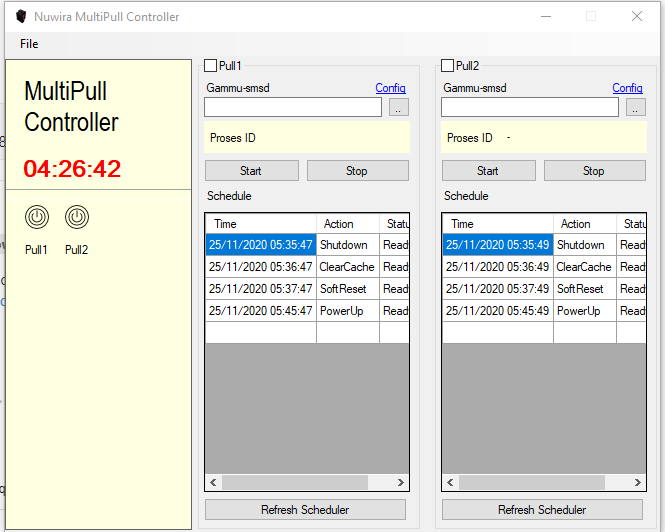The height and width of the screenshot is (532, 665).
Task: Click Shutdown action in Pull1 schedule
Action: [x=348, y=245]
